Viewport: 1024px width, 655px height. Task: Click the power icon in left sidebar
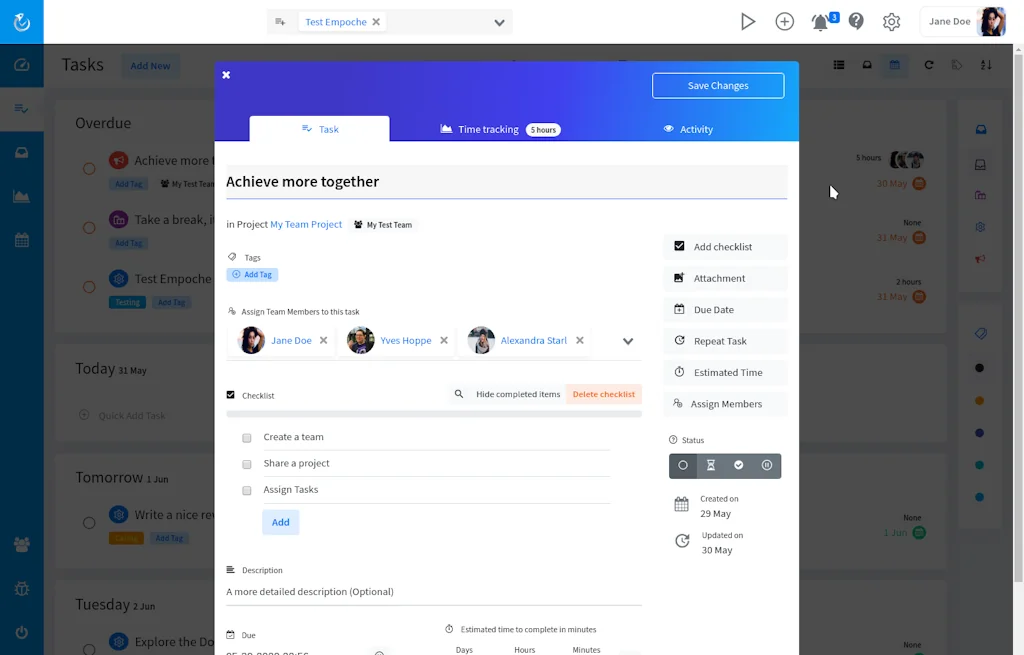21,632
